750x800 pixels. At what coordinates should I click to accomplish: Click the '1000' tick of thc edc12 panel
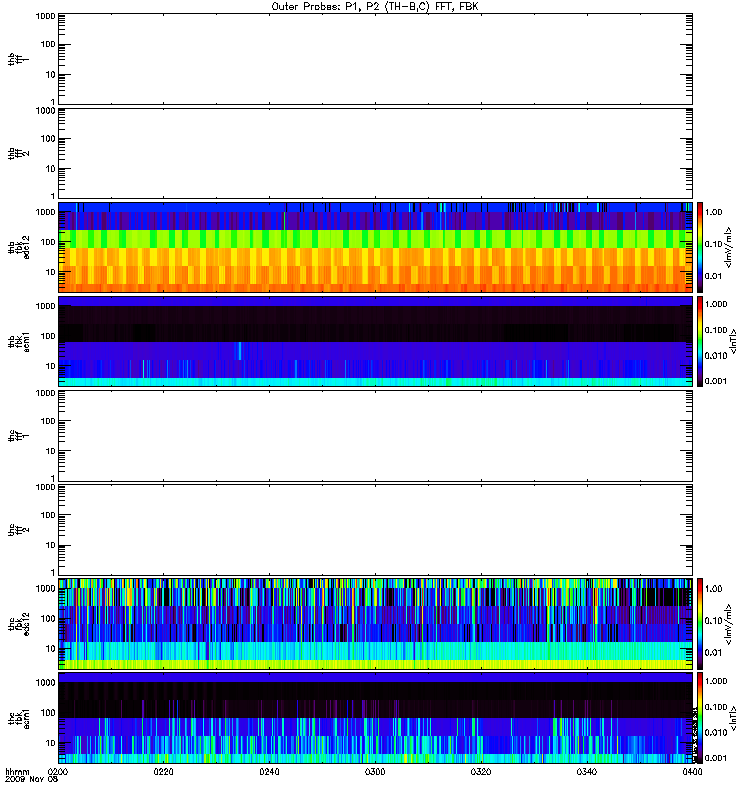pos(45,588)
